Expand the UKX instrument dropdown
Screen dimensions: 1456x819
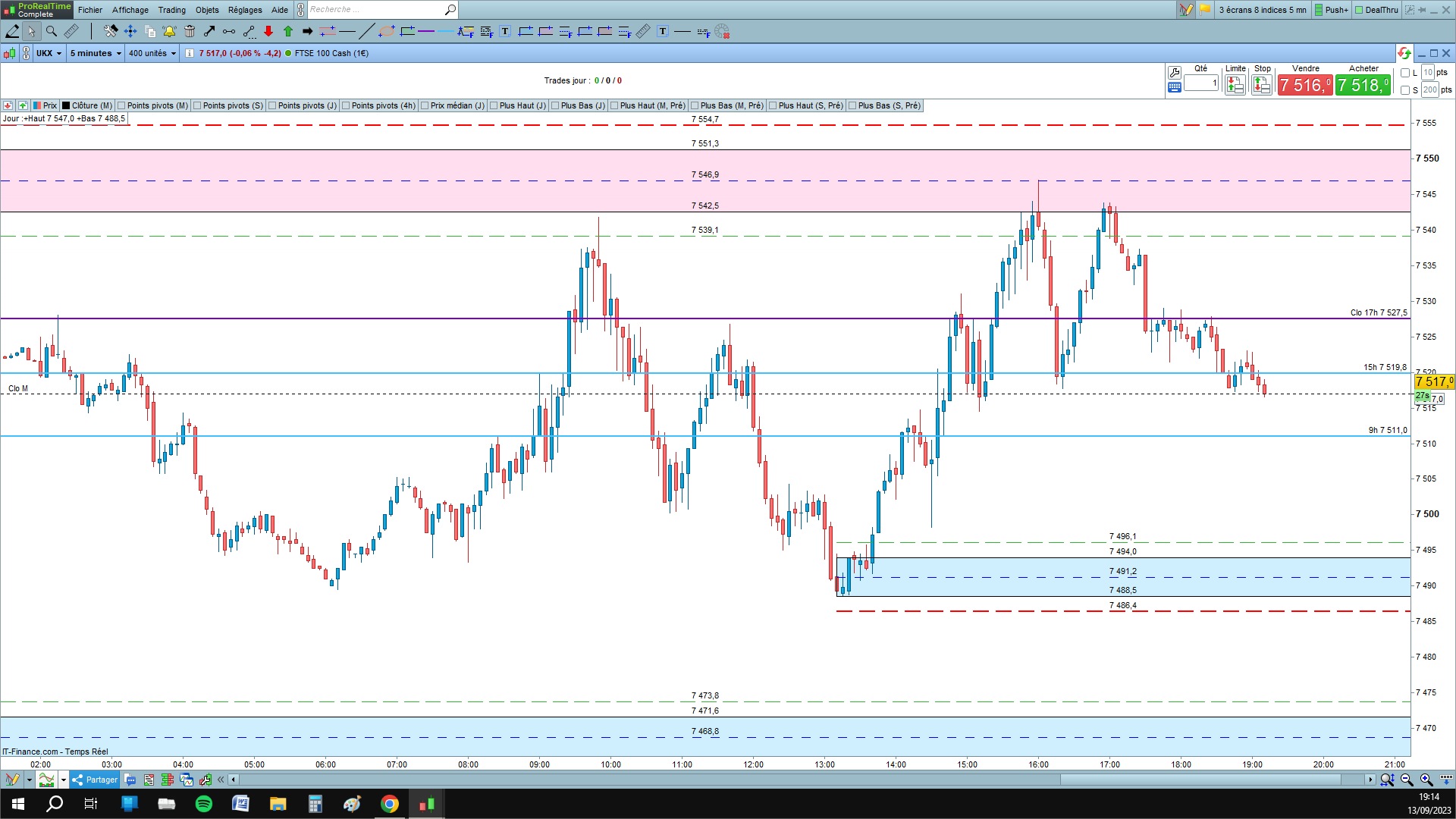(49, 53)
